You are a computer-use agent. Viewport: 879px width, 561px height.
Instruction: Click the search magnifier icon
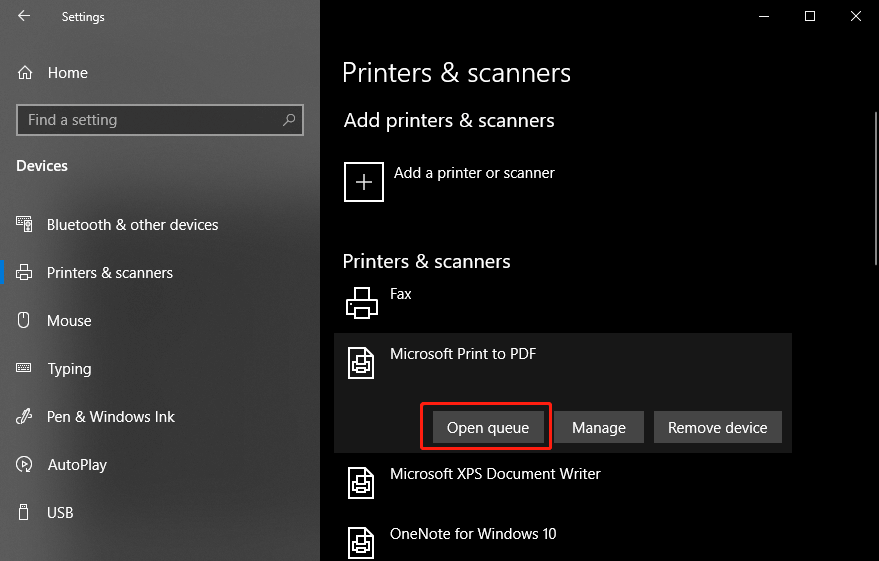click(x=289, y=120)
